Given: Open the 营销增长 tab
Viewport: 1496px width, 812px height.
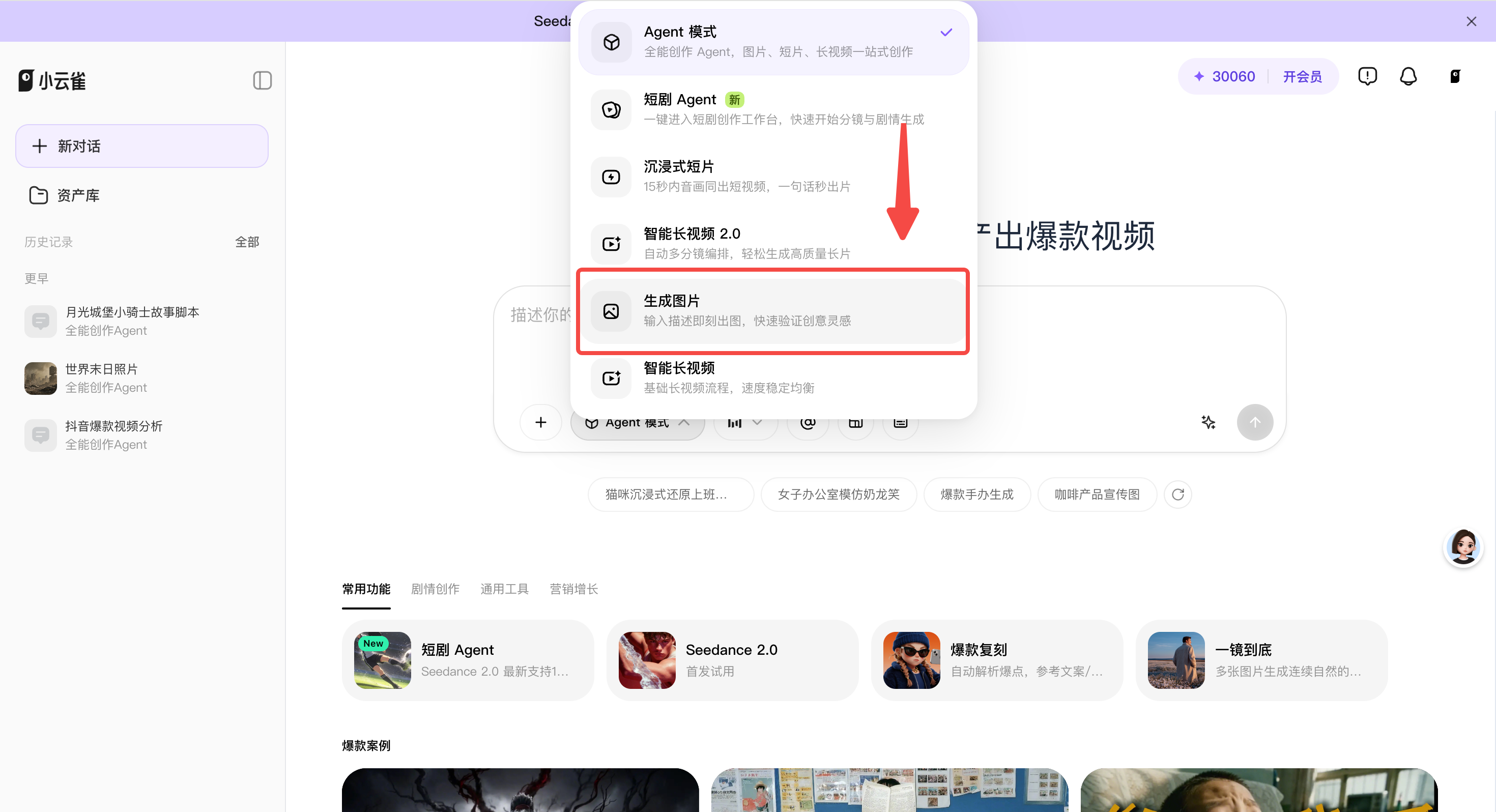Looking at the screenshot, I should pyautogui.click(x=573, y=589).
